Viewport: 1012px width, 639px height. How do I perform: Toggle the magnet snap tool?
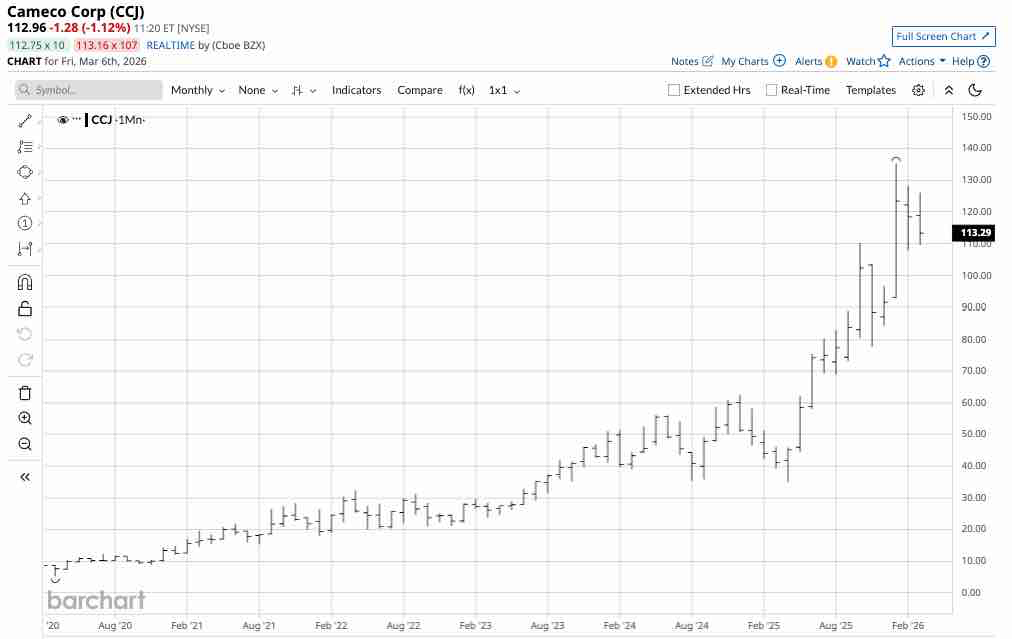(25, 282)
